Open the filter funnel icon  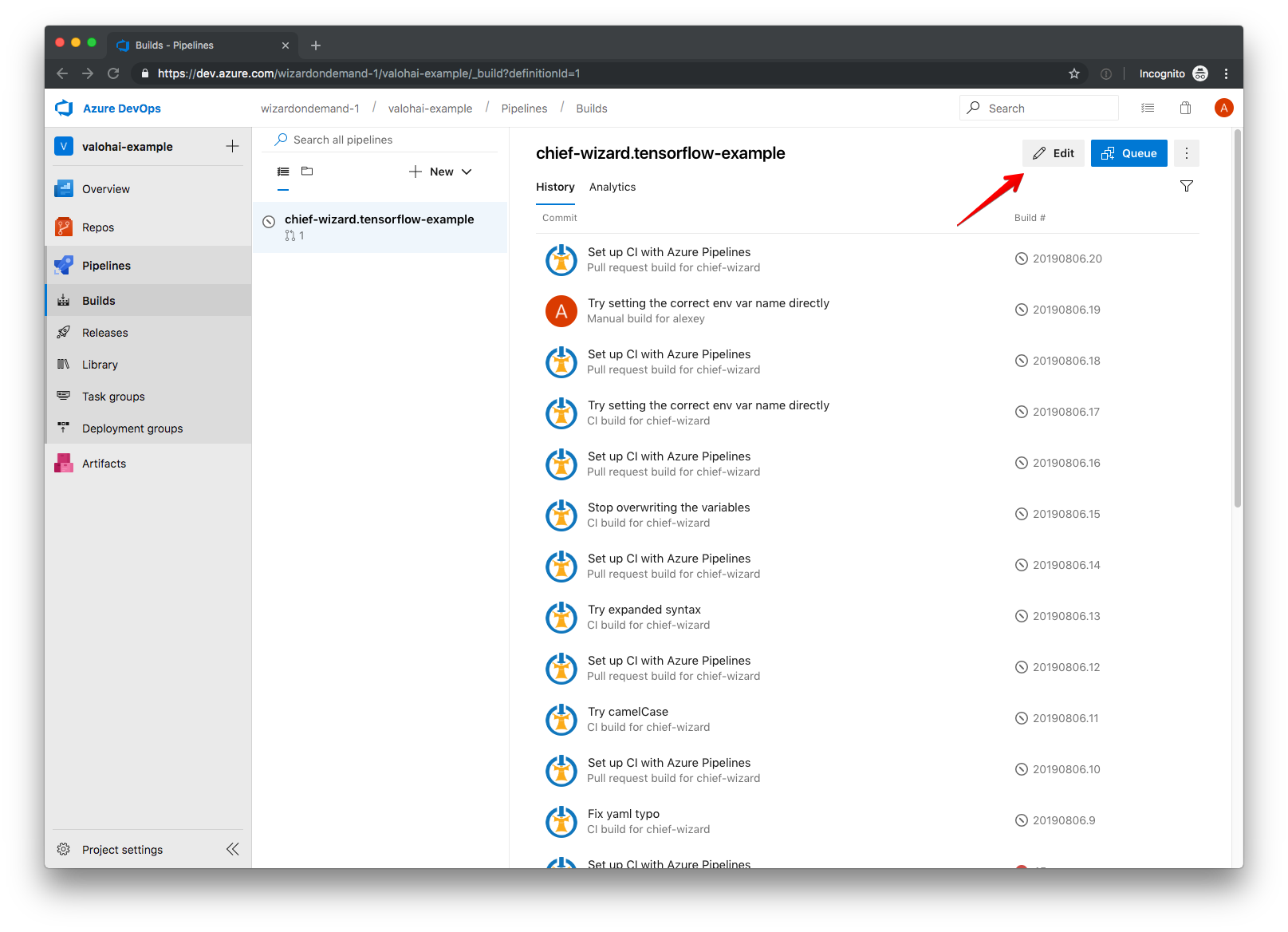coord(1187,186)
